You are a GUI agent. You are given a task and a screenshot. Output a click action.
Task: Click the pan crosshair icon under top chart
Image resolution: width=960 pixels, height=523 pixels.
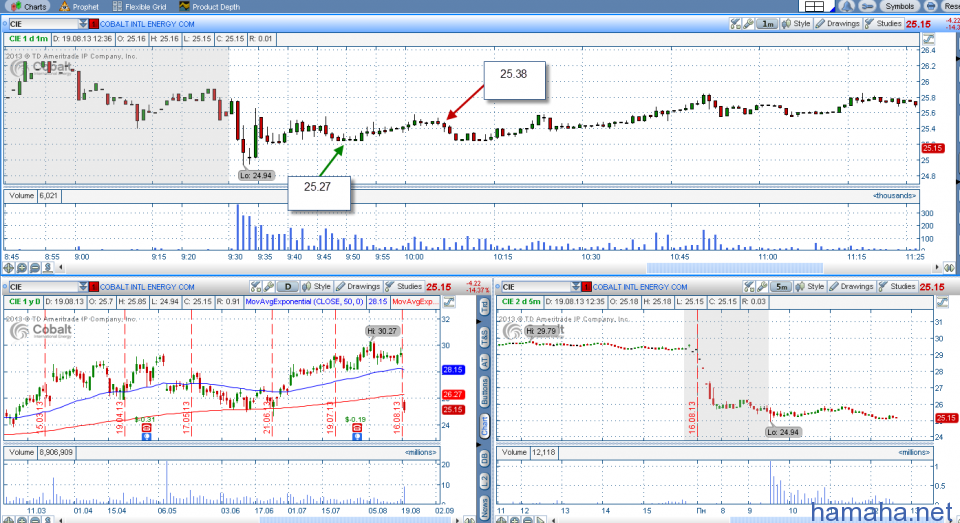(x=9, y=268)
